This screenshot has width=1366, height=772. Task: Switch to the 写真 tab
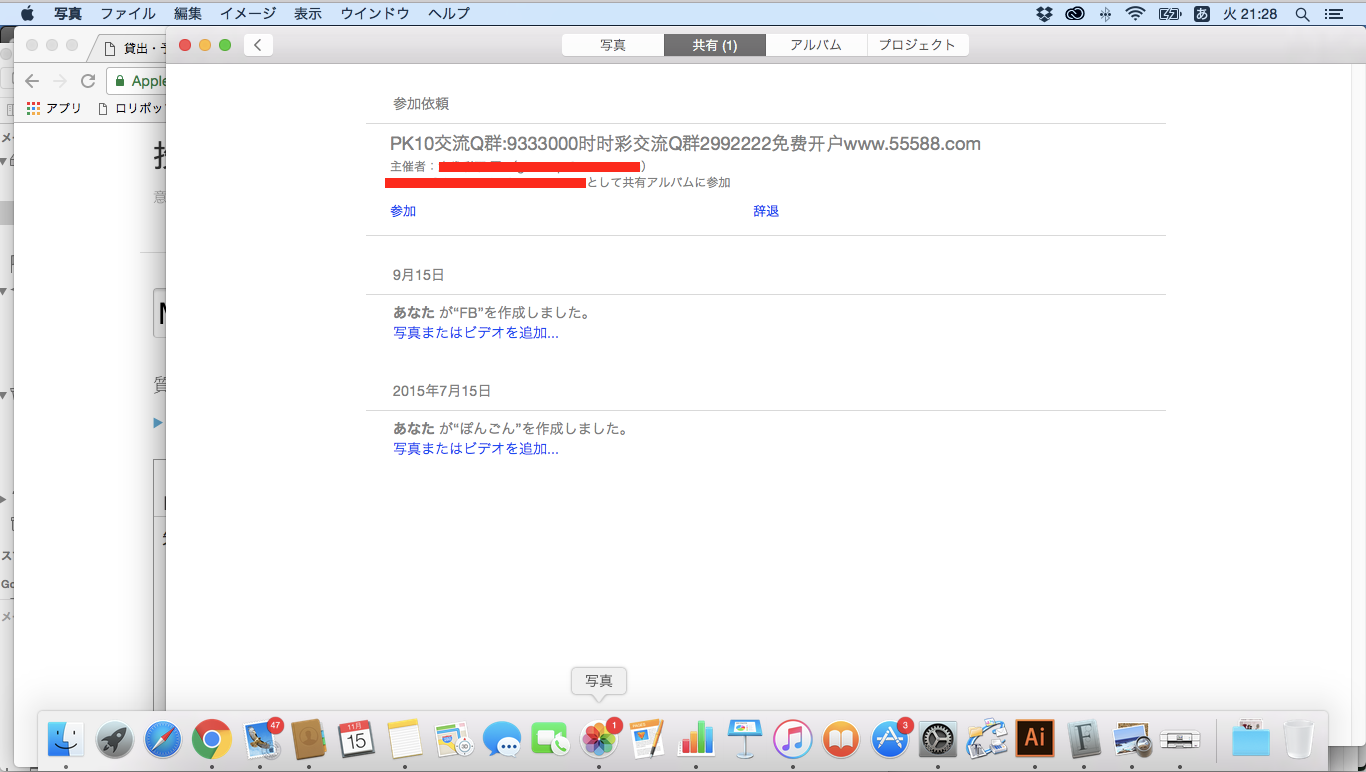613,45
